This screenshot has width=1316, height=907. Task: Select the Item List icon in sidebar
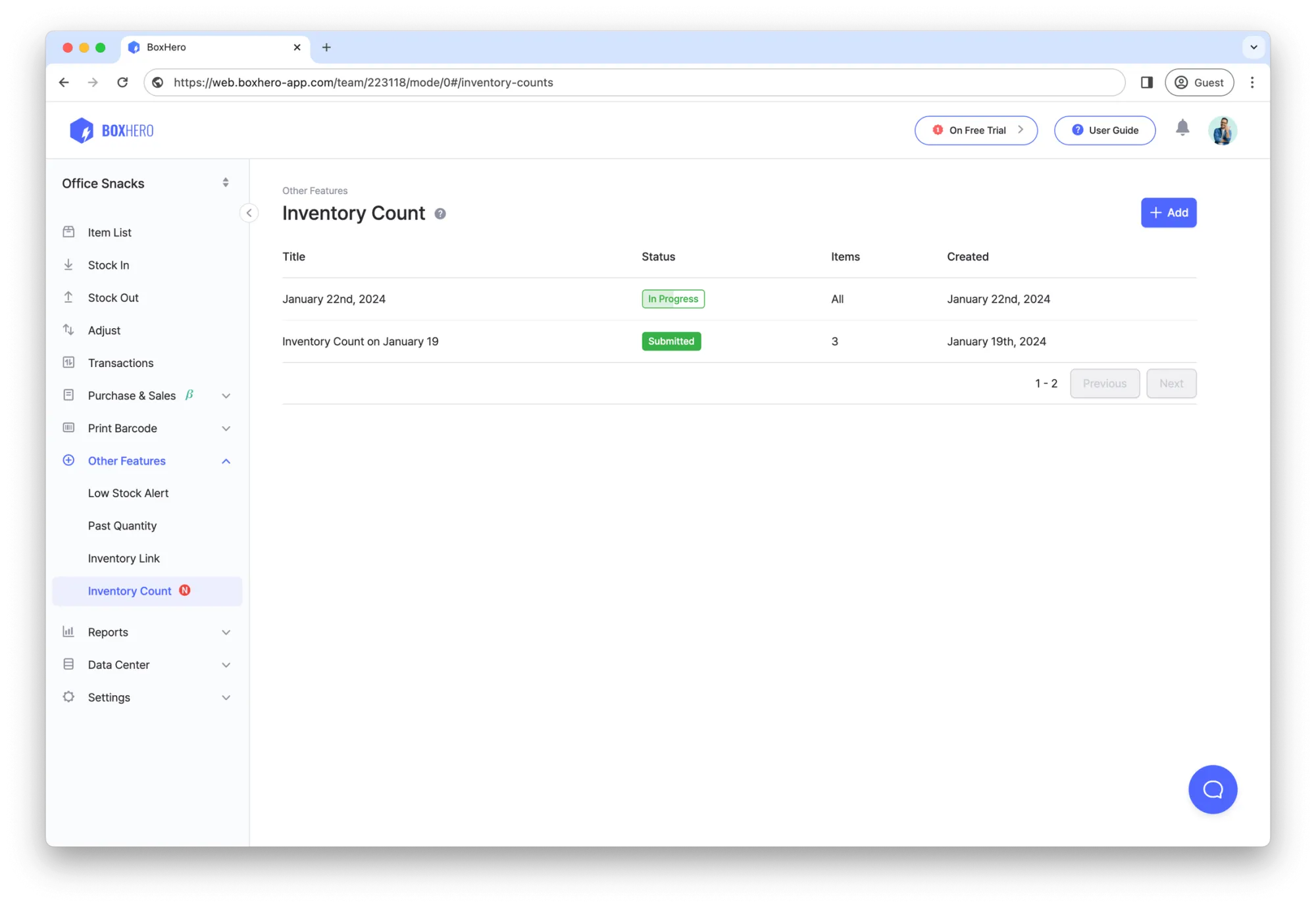69,232
